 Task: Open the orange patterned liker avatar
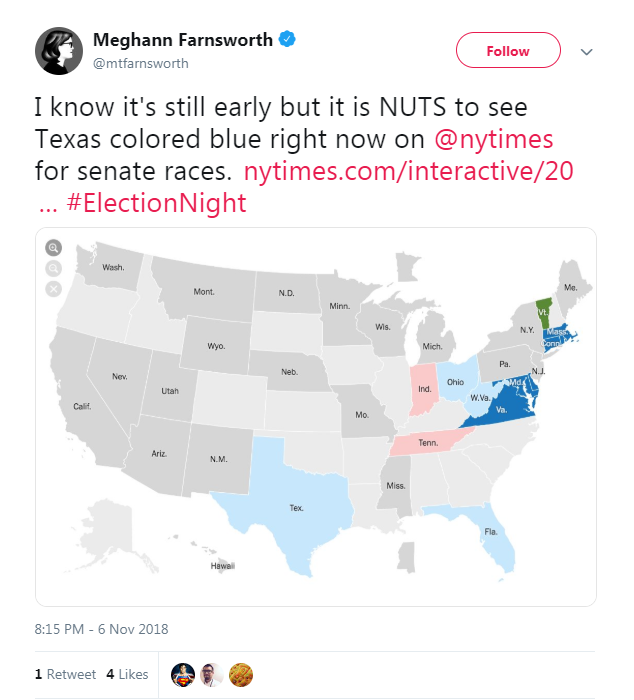click(x=241, y=675)
